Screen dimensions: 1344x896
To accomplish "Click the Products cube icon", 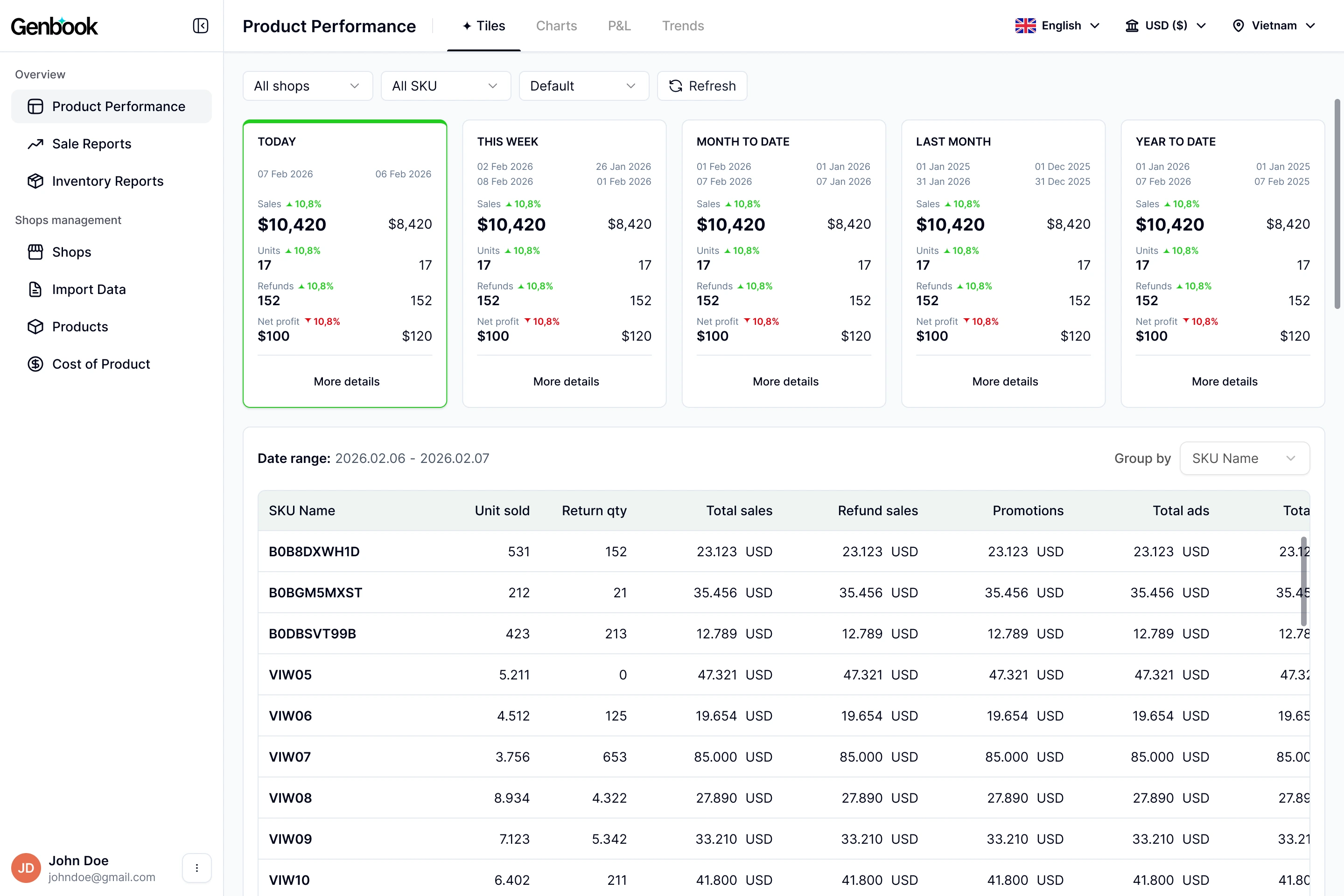I will (x=35, y=327).
